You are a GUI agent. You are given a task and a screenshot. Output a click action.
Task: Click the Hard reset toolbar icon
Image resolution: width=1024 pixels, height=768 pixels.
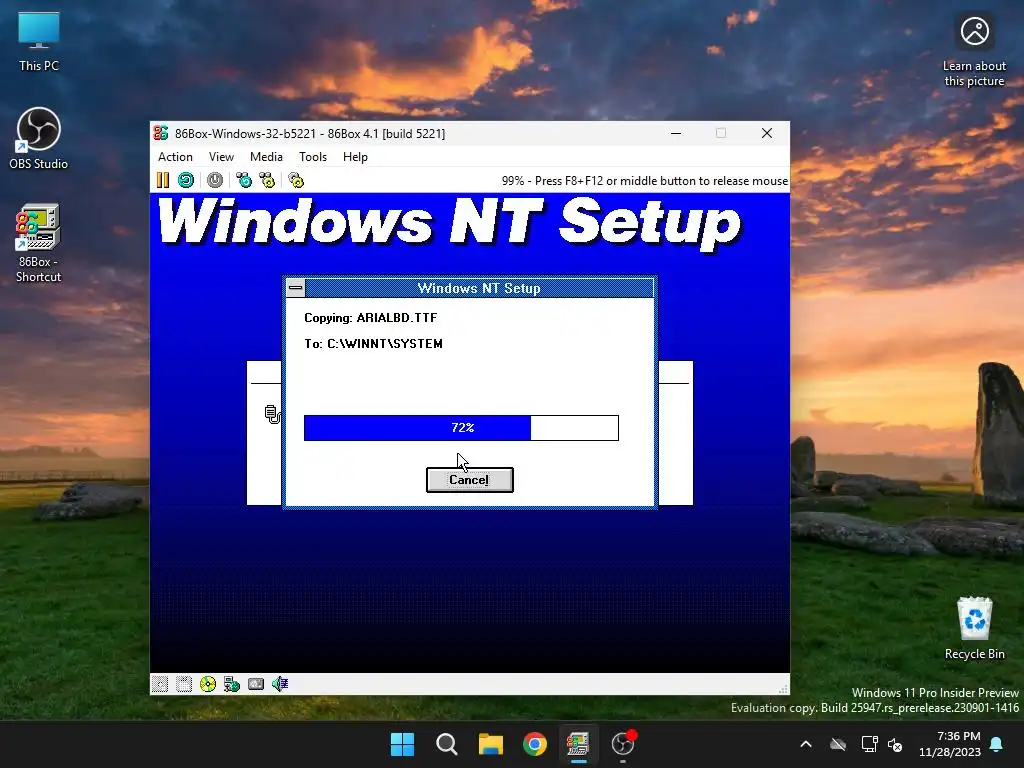(186, 180)
